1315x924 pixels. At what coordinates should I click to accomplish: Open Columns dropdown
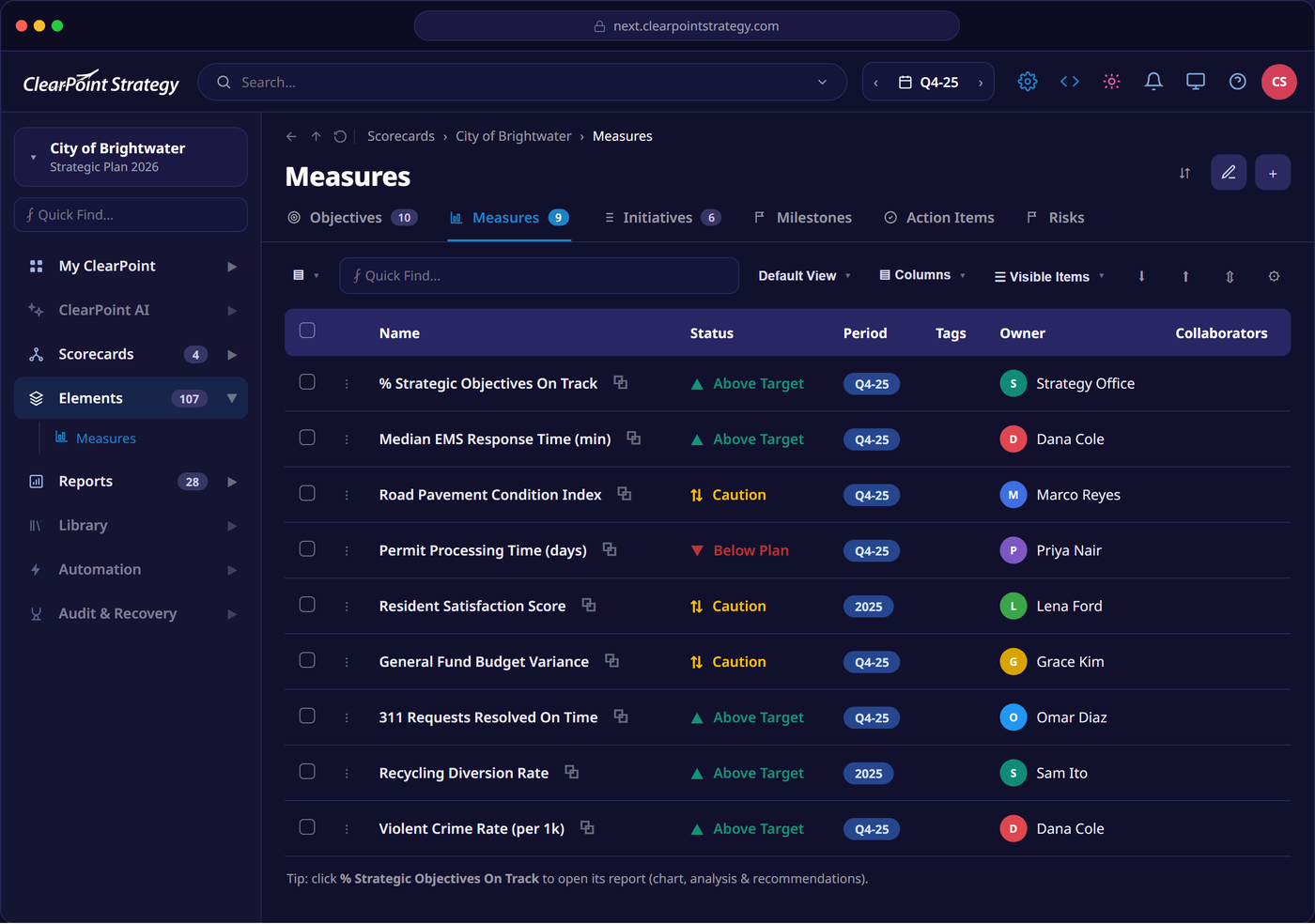[922, 275]
